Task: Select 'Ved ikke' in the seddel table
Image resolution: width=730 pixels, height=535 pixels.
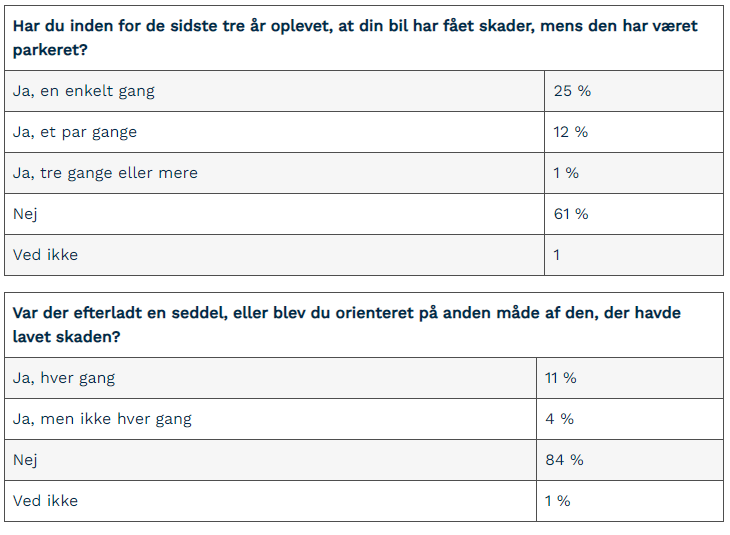Action: pos(45,501)
